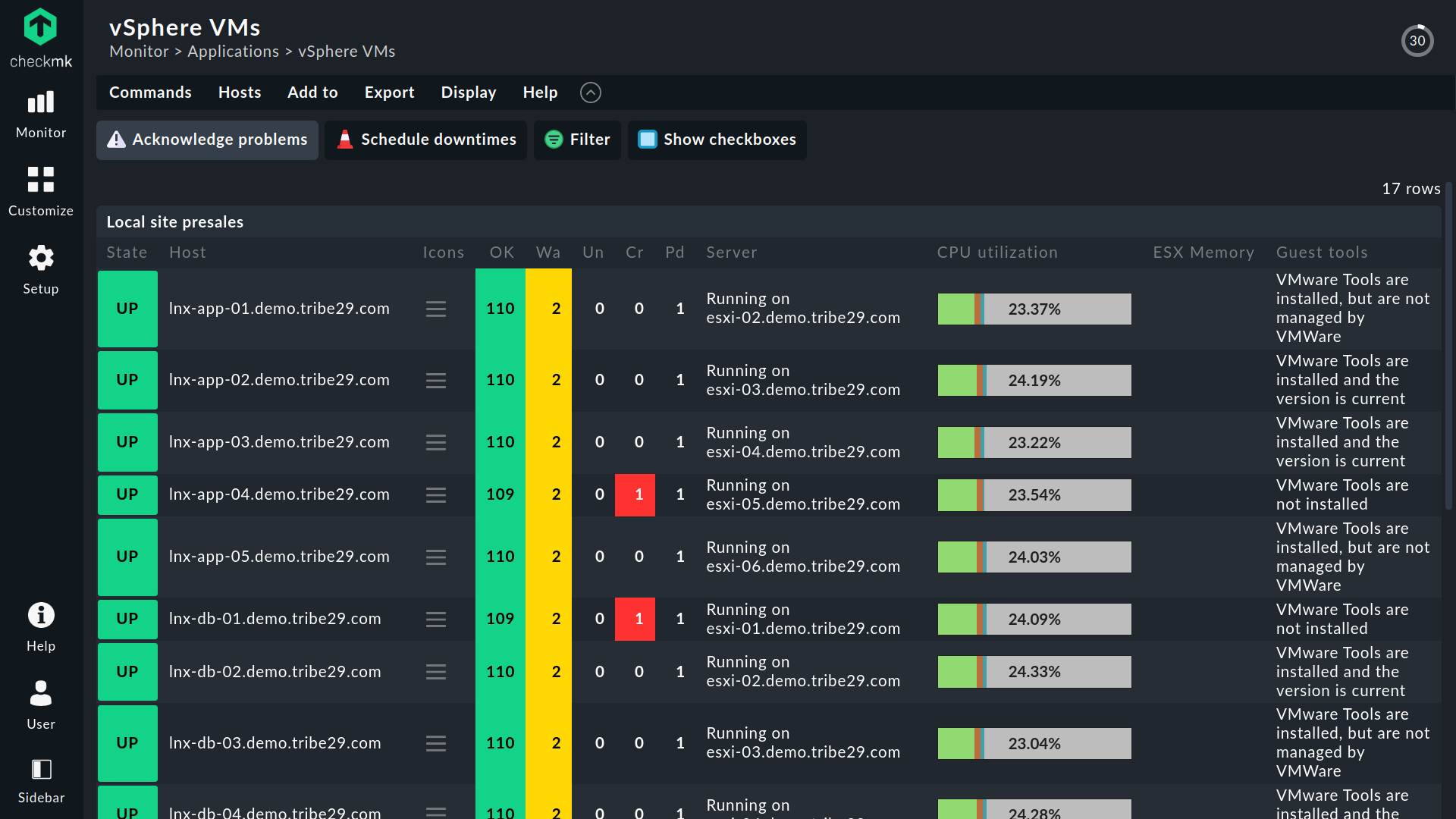Click the 30-second refresh countdown

tap(1417, 41)
